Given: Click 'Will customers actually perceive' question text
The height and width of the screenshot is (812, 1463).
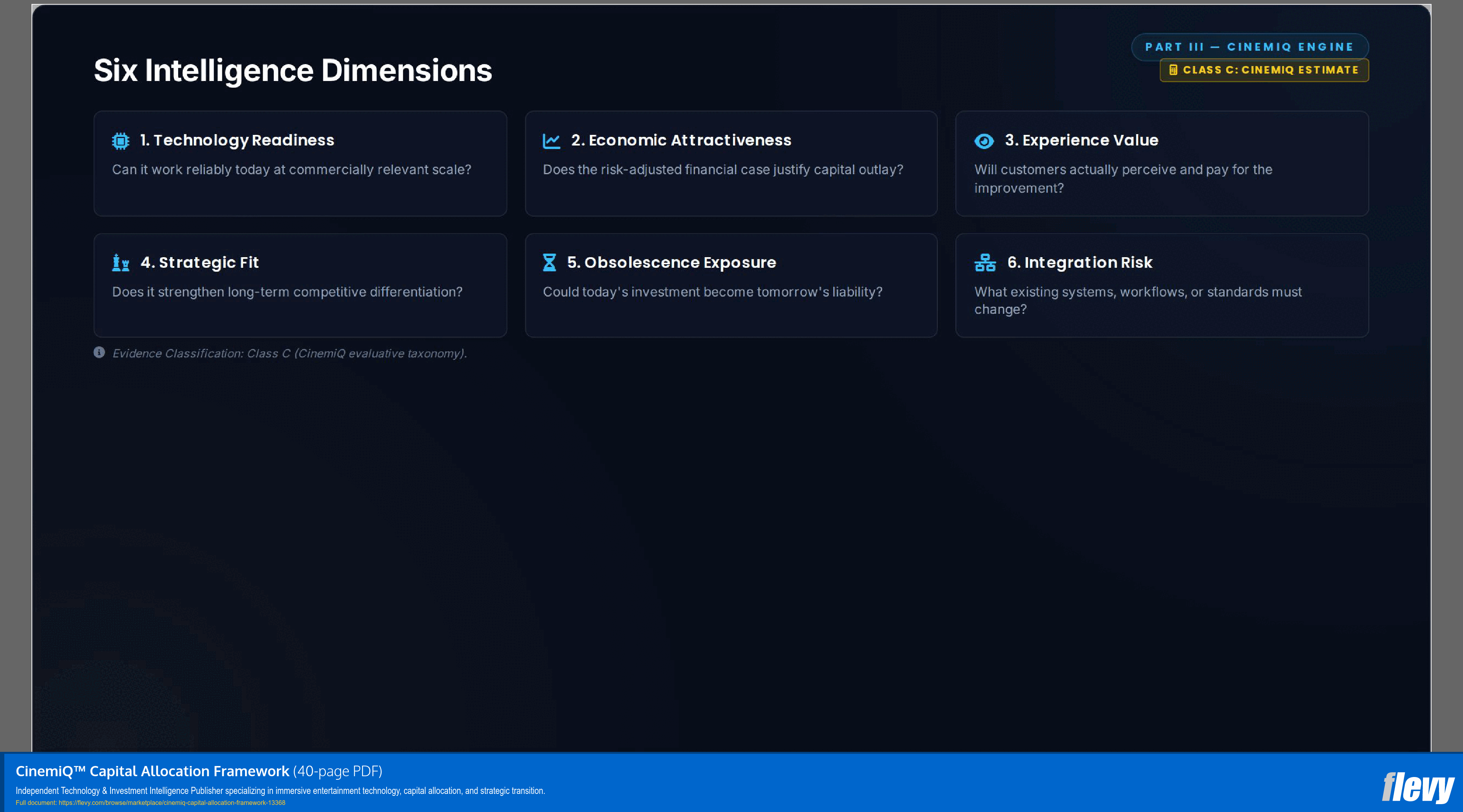Looking at the screenshot, I should pyautogui.click(x=1123, y=178).
